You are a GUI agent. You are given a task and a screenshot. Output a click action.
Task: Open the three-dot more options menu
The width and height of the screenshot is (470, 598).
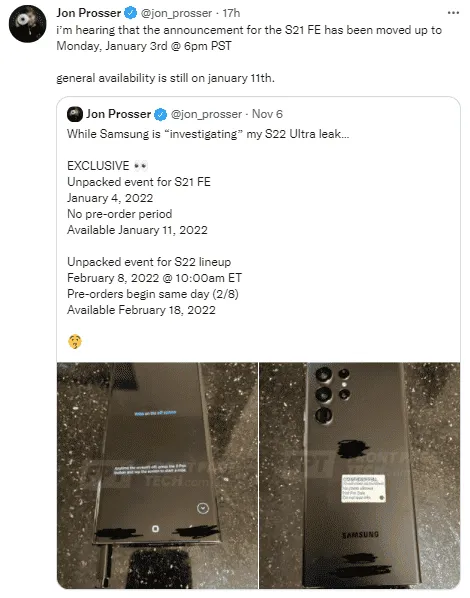(x=453, y=13)
